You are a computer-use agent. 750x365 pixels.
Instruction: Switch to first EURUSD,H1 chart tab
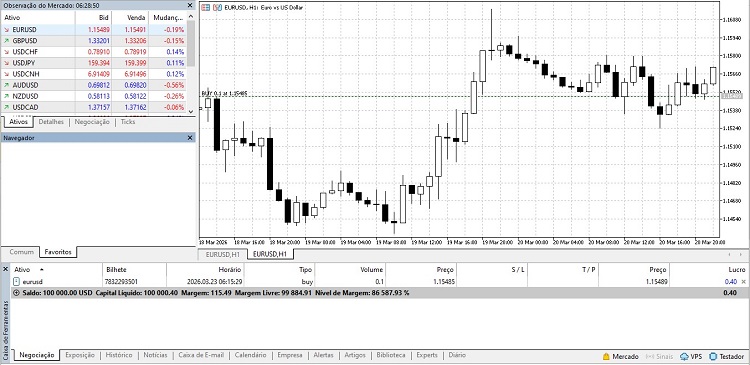[223, 254]
